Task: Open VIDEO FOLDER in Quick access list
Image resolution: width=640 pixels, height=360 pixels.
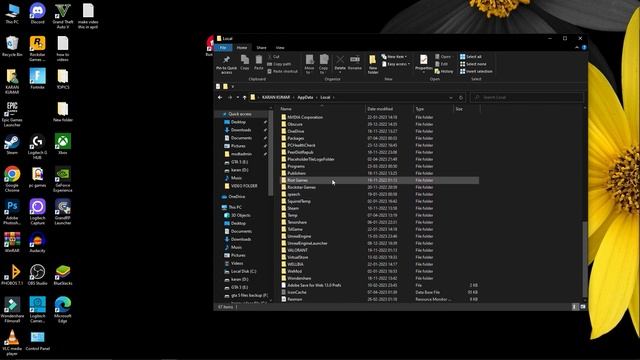Action: point(241,186)
